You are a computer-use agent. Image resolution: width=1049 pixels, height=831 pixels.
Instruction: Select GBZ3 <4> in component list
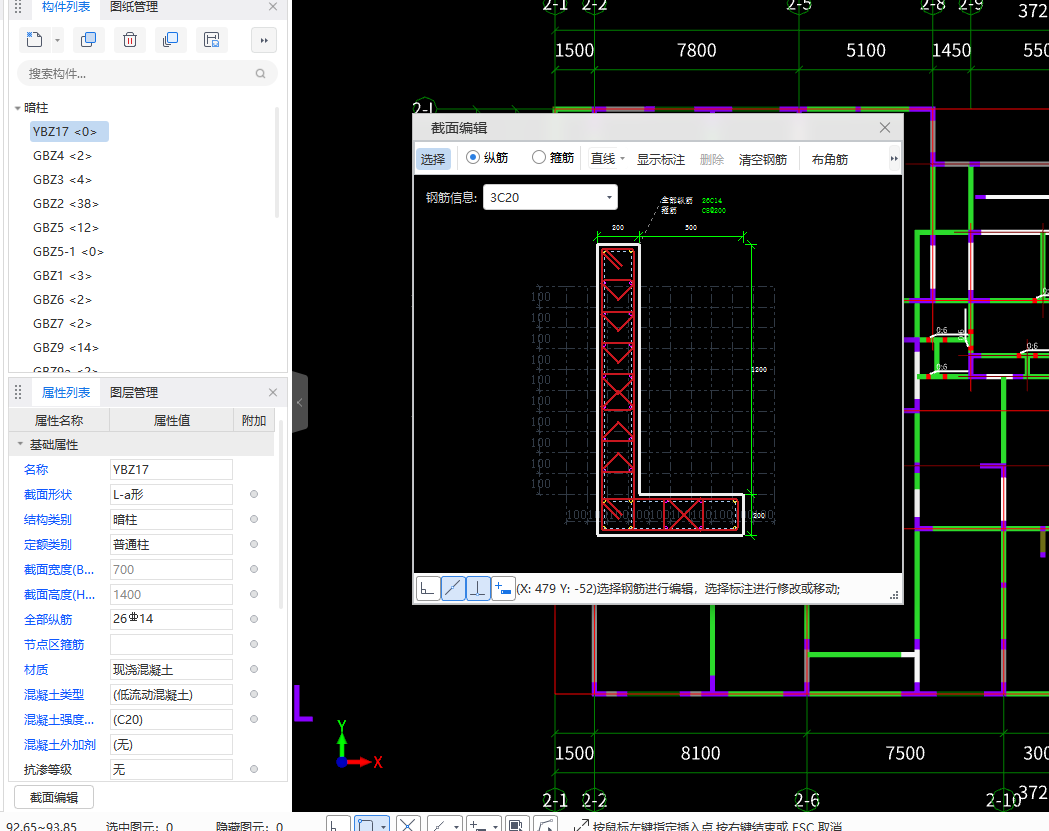pos(62,180)
